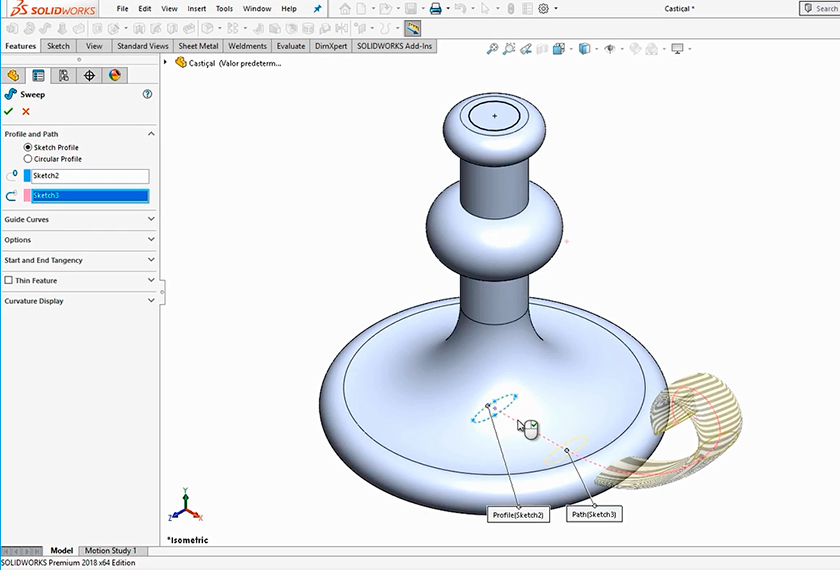Open the DisplayManager color sphere tab
The width and height of the screenshot is (840, 570).
(115, 75)
